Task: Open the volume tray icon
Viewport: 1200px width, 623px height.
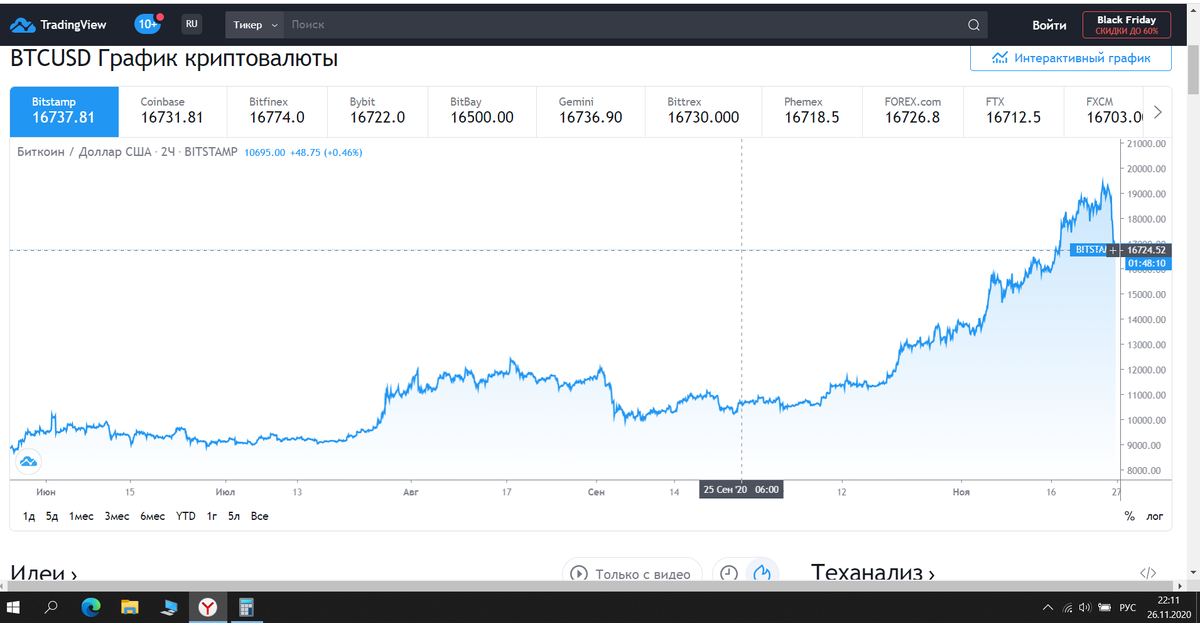Action: 1084,607
